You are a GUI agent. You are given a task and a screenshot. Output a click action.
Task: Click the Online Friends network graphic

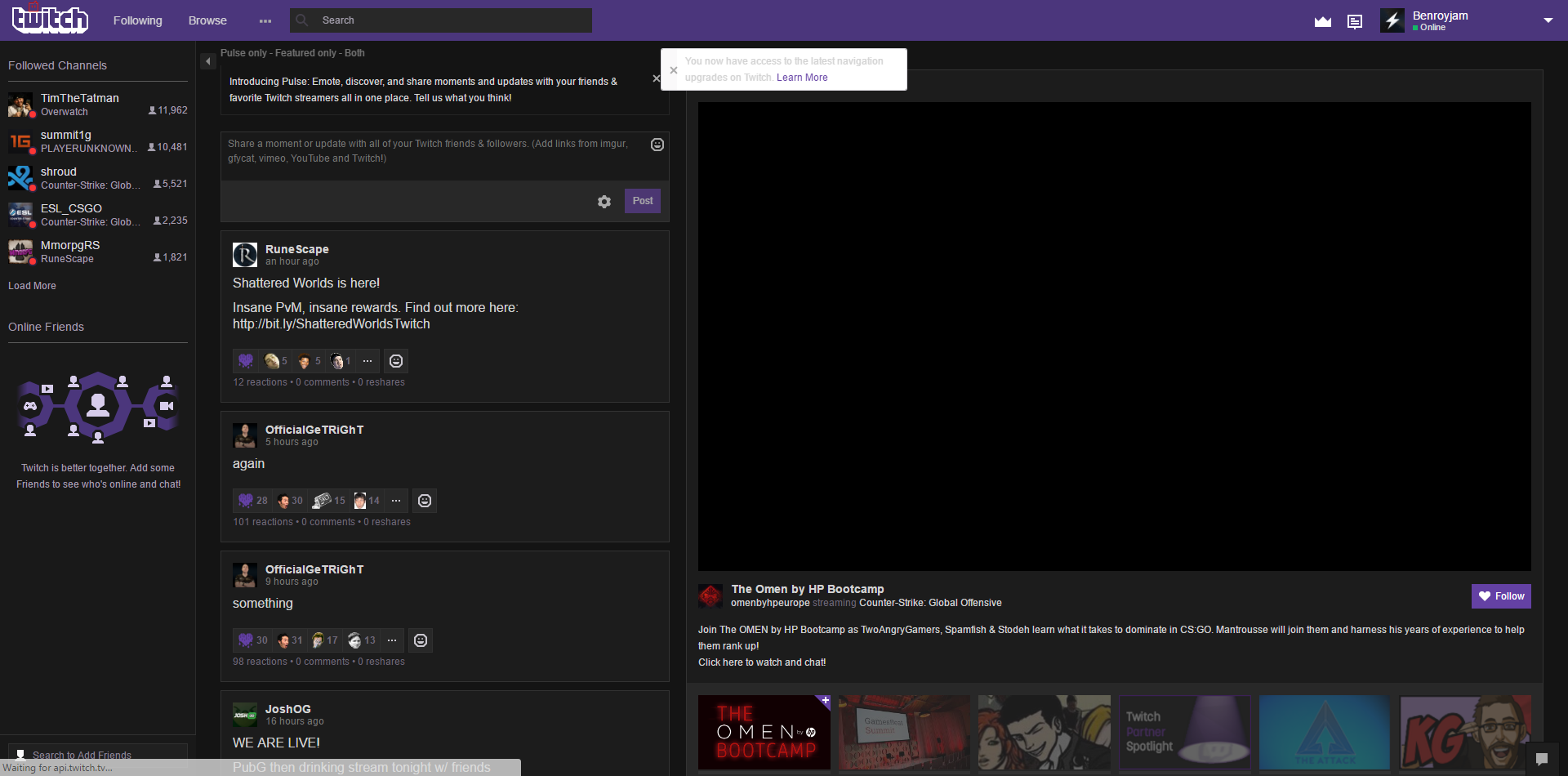tap(98, 406)
